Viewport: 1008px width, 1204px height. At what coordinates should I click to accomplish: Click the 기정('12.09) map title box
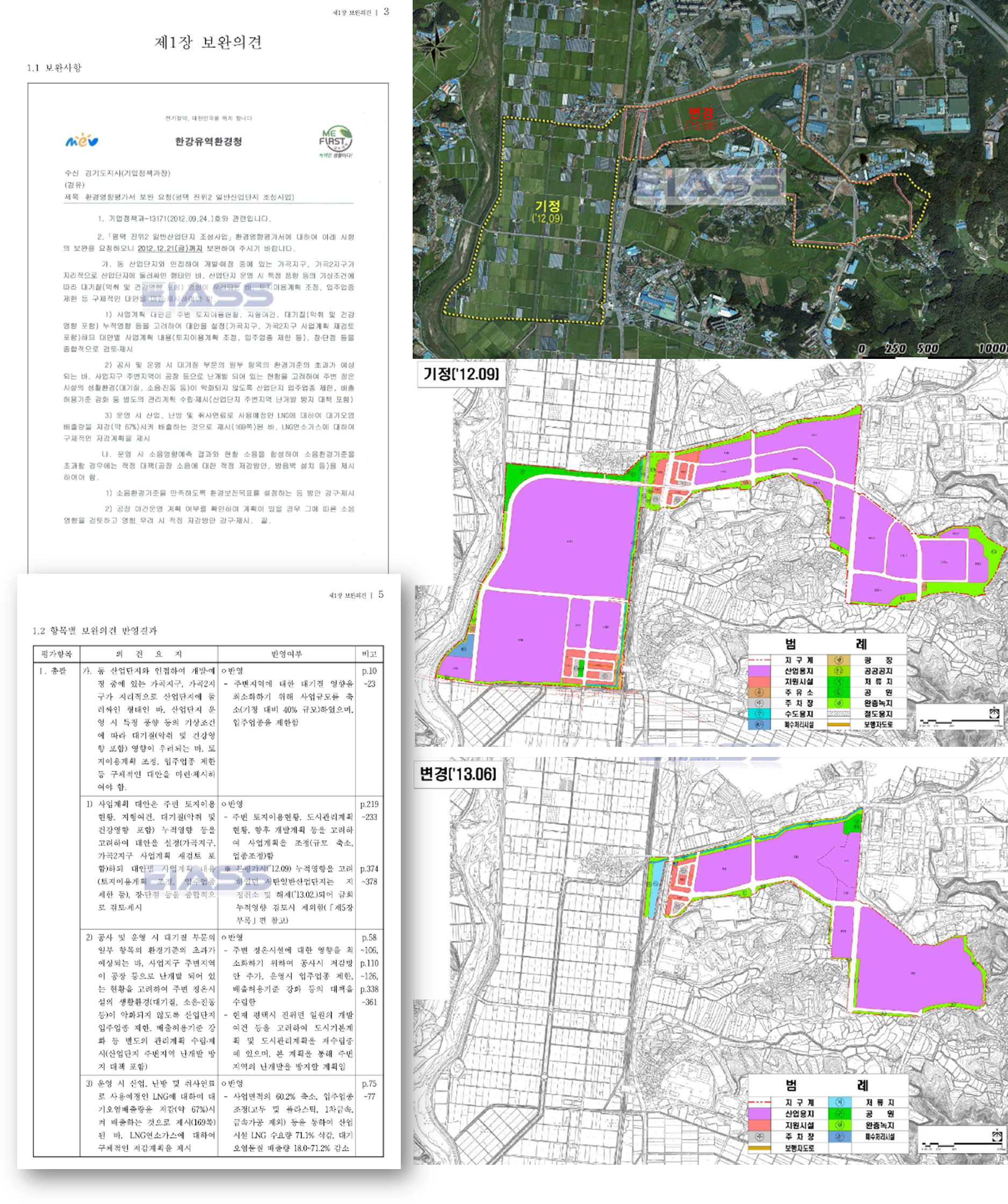point(461,374)
